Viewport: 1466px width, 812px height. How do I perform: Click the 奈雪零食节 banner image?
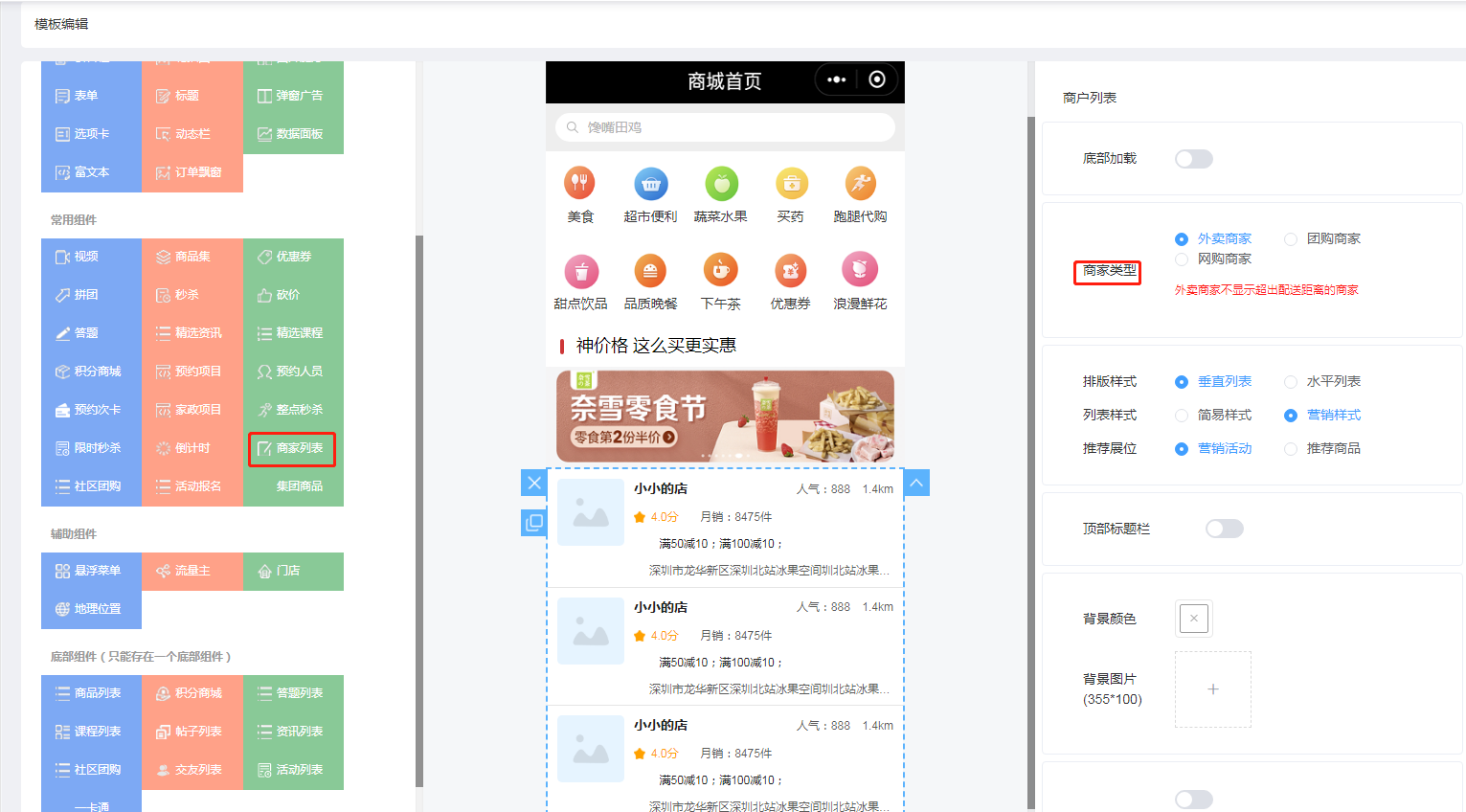[725, 417]
